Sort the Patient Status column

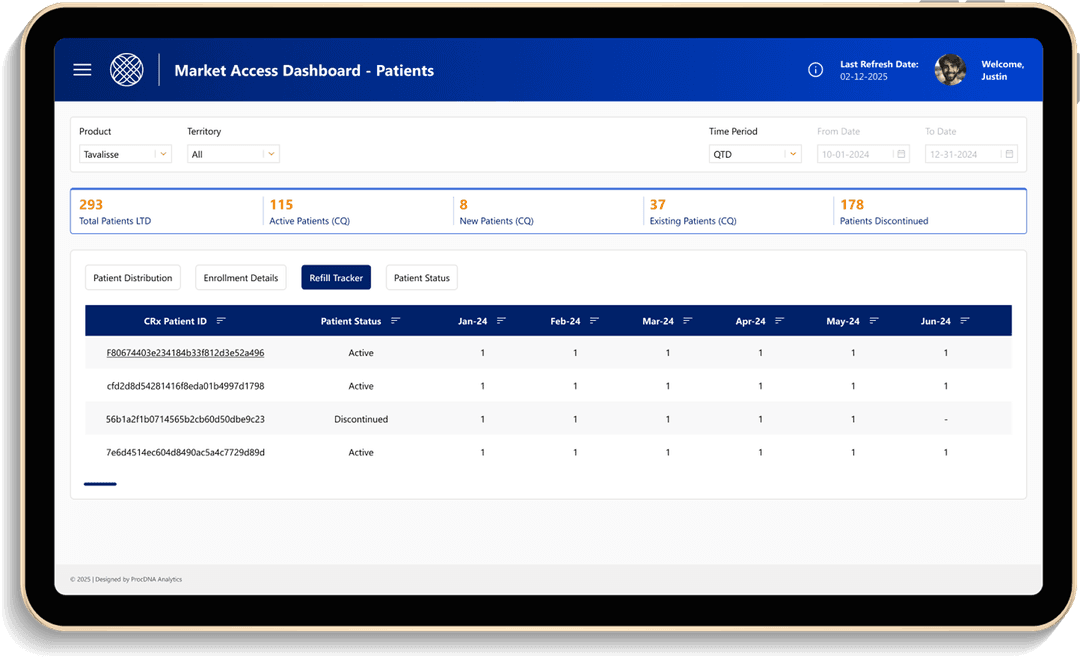coord(396,321)
